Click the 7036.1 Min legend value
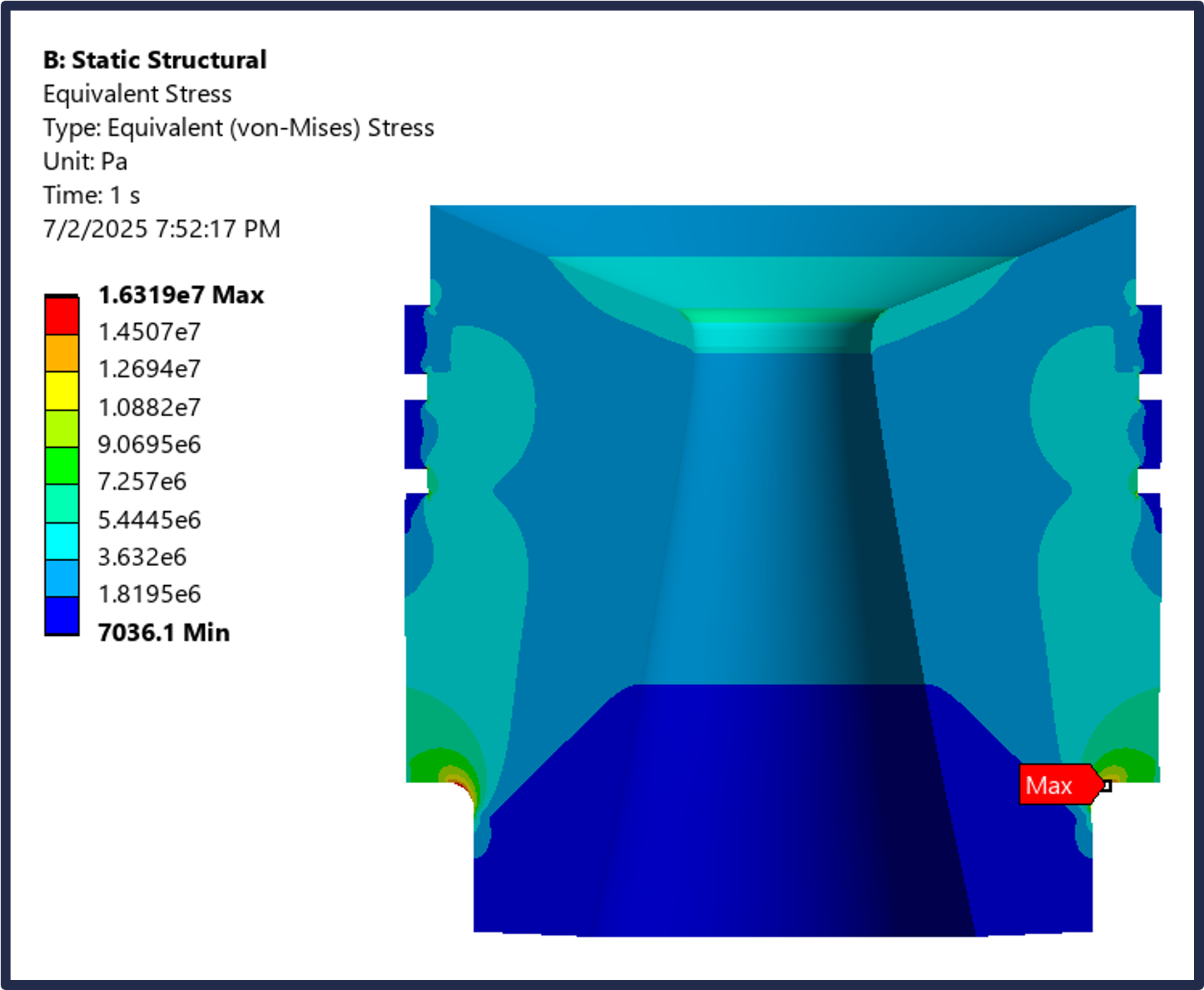The width and height of the screenshot is (1204, 990). [164, 632]
